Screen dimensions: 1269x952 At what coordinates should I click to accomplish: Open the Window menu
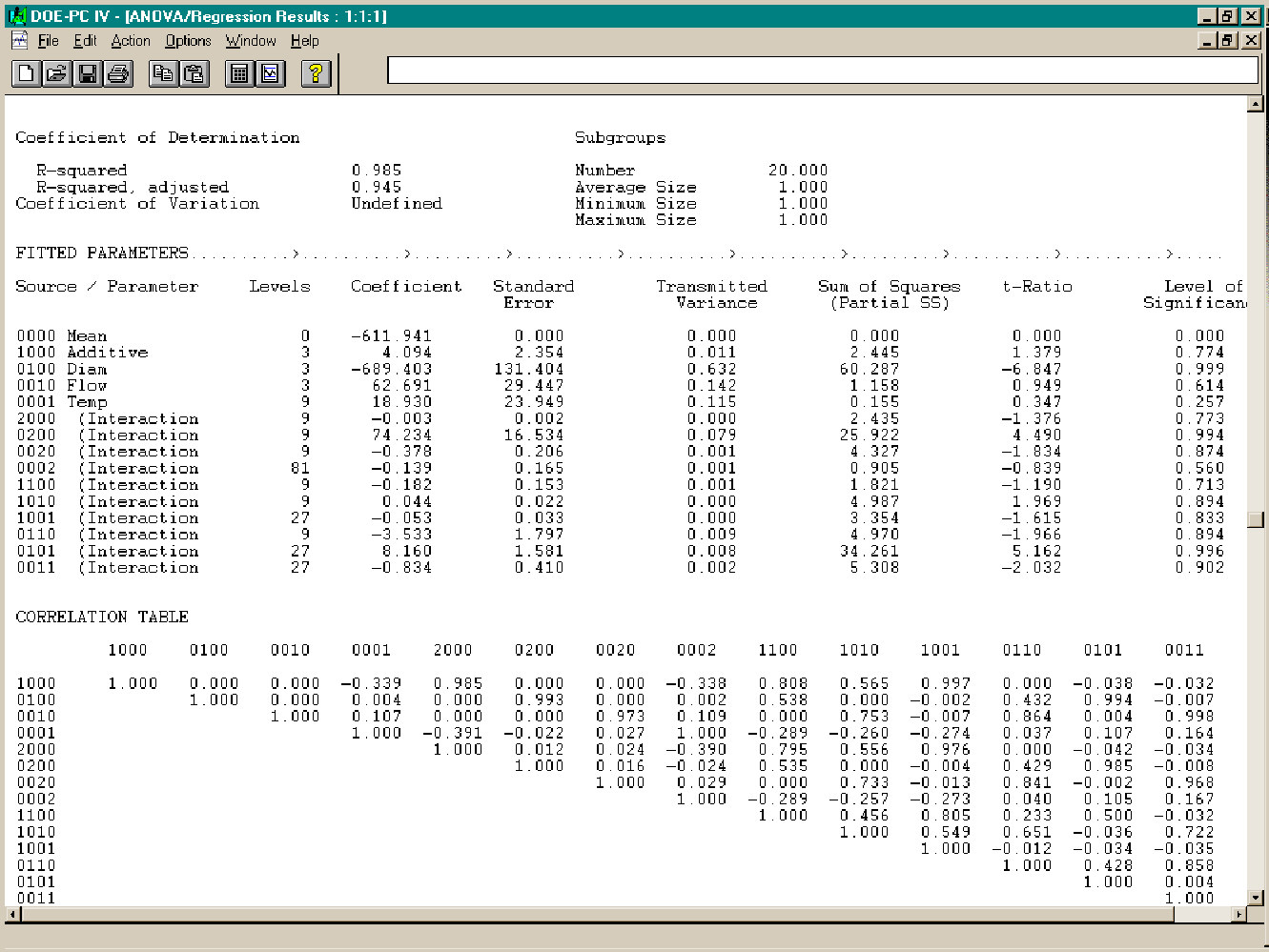[x=251, y=41]
